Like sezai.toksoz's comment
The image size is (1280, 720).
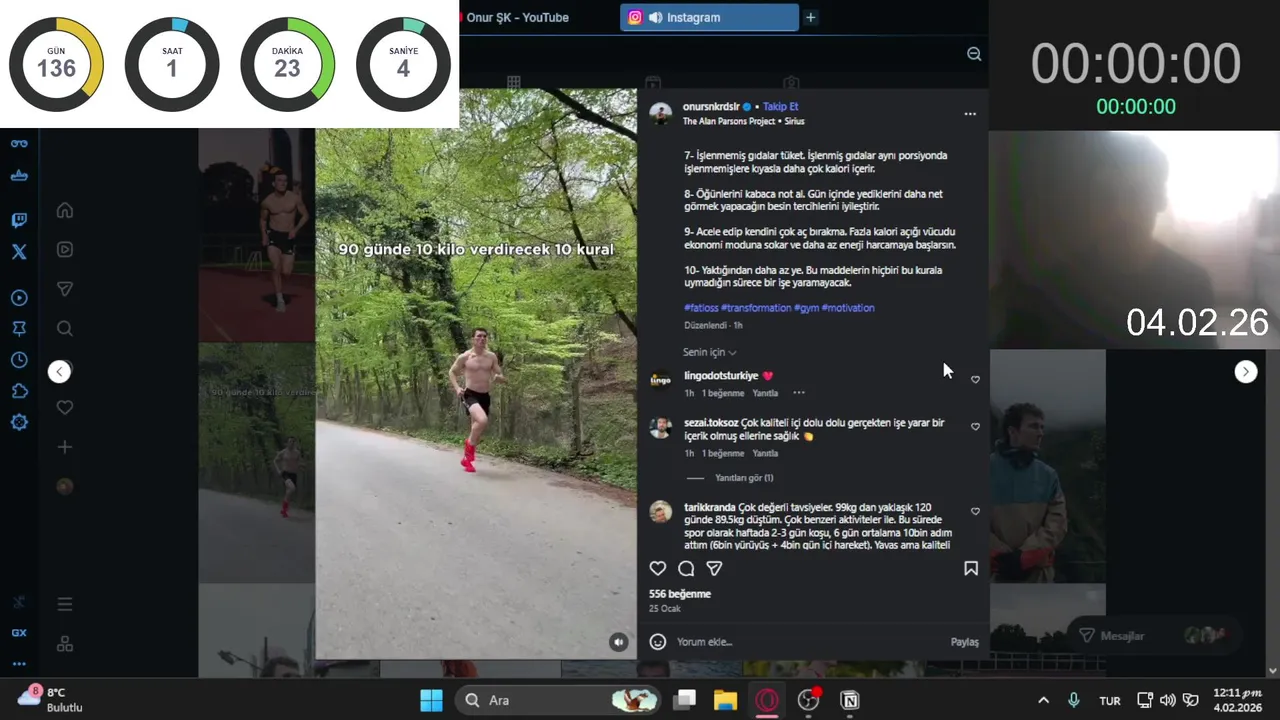click(x=975, y=427)
